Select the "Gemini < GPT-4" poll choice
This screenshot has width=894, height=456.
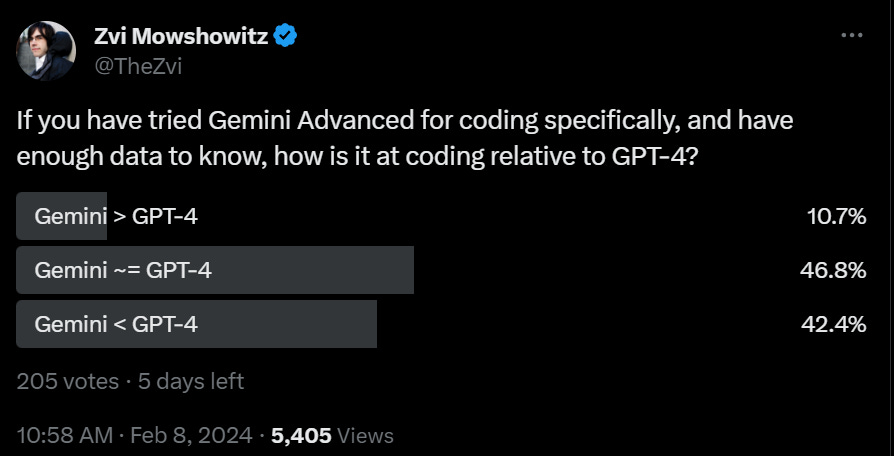116,323
